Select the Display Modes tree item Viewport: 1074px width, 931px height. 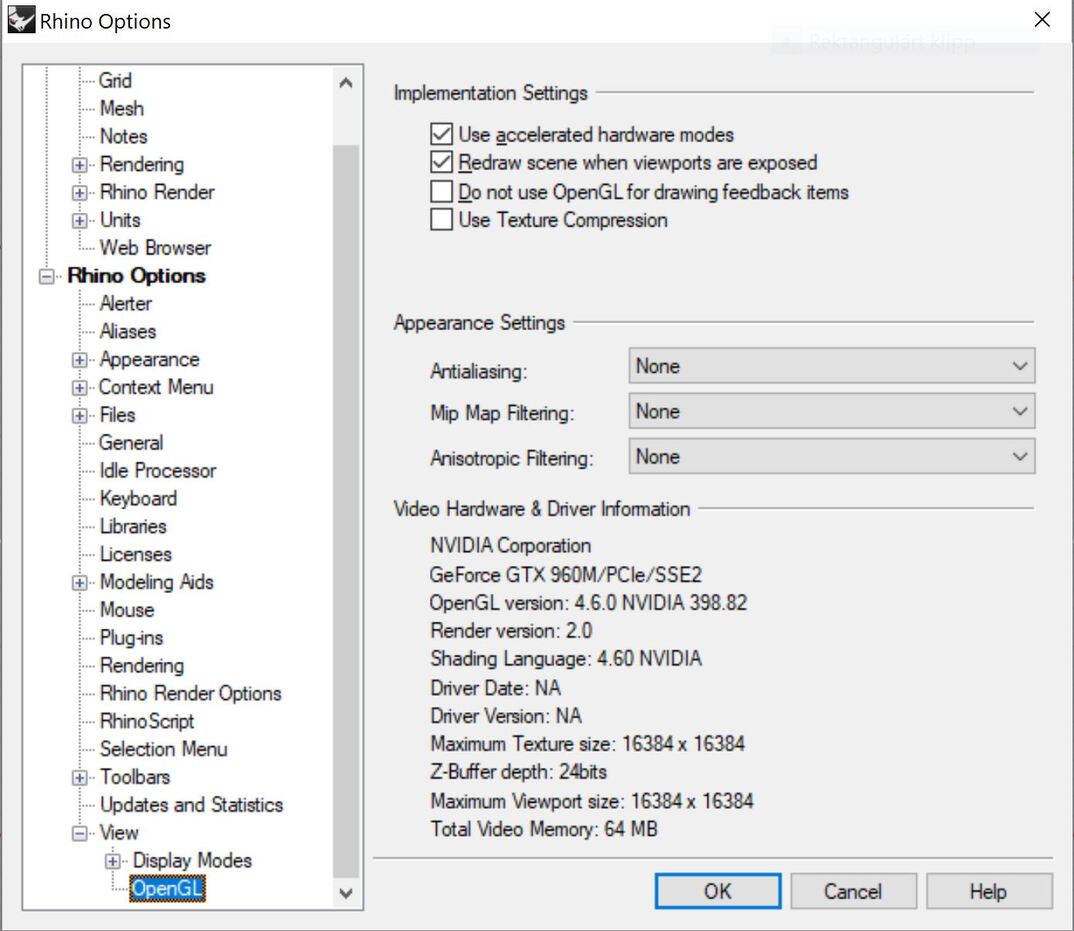[192, 860]
